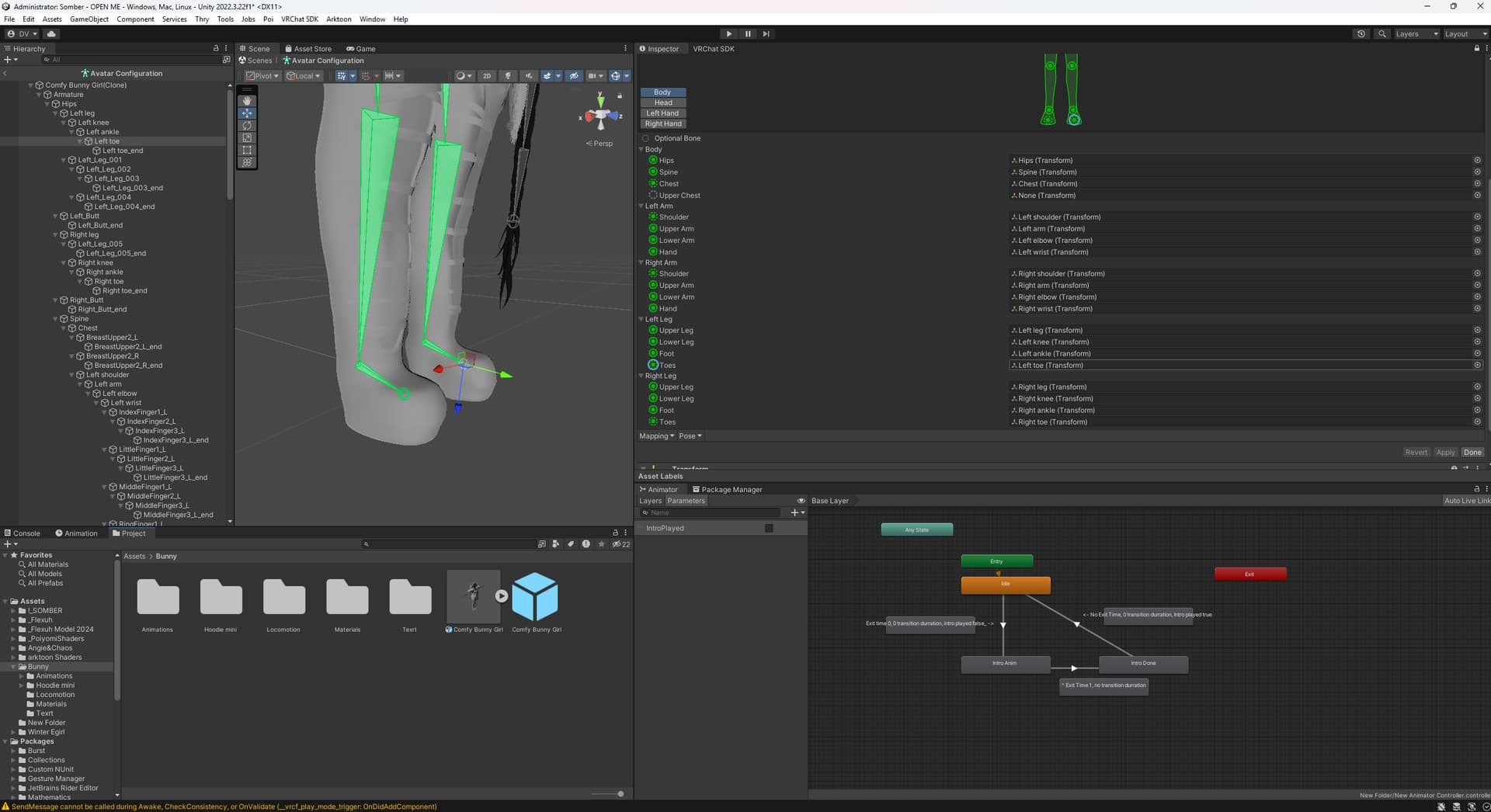The image size is (1491, 812).
Task: Select the Hand view tool in Scene
Action: click(x=247, y=101)
